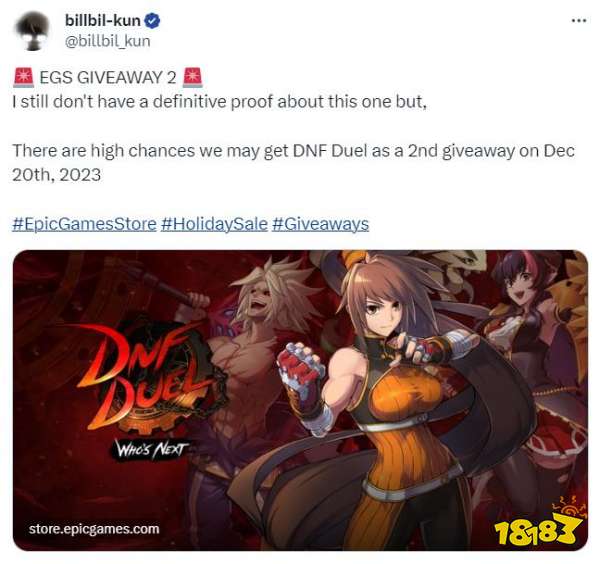Screen dimensions: 600x564
Task: Open the #HolidaySale hashtag link
Action: [x=214, y=224]
